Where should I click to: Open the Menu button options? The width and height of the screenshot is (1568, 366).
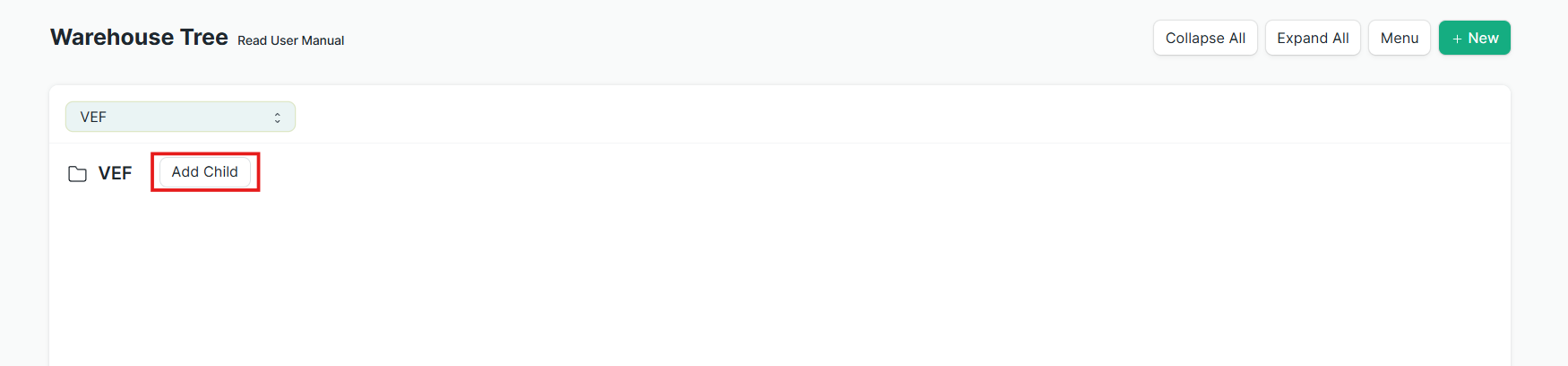pyautogui.click(x=1400, y=38)
